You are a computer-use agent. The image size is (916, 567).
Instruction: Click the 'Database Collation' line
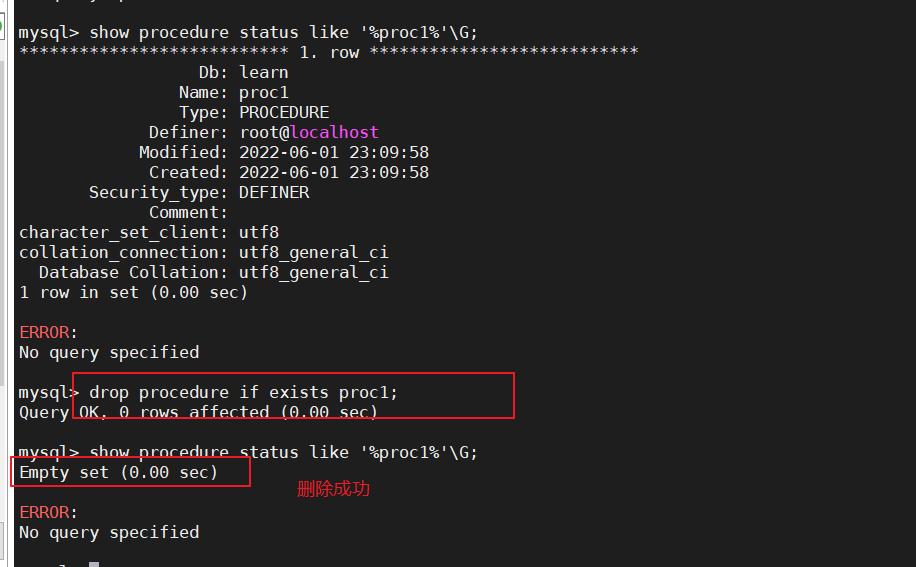coord(213,272)
